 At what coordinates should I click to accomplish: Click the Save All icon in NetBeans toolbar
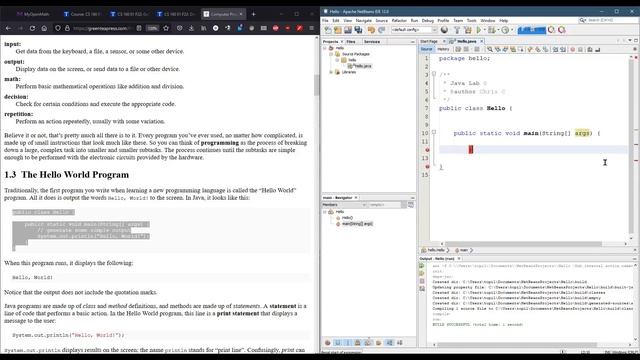(358, 30)
